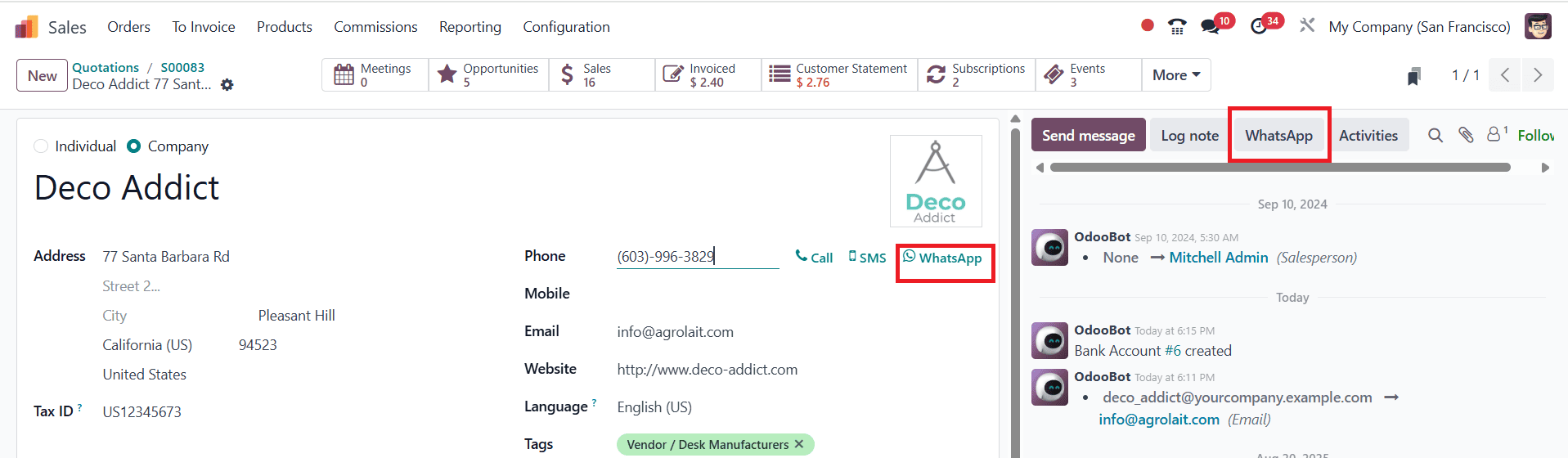Open the Configuration menu
Viewport: 1568px width, 458px height.
[567, 27]
